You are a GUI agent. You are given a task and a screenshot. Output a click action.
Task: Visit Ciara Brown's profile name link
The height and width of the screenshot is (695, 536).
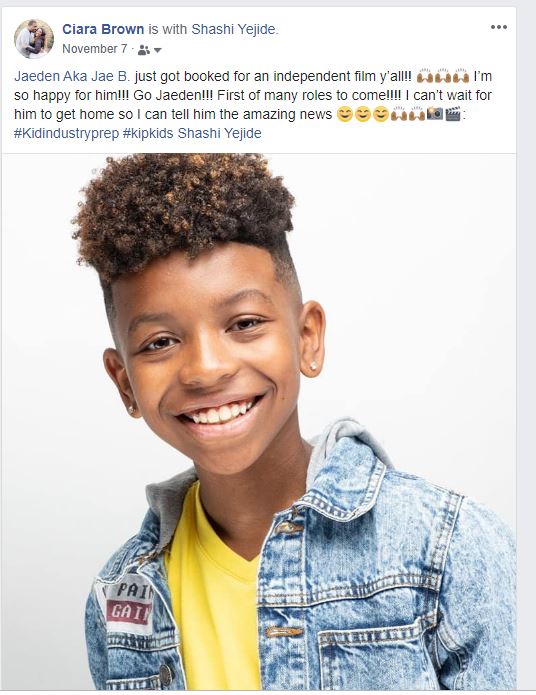tap(103, 29)
